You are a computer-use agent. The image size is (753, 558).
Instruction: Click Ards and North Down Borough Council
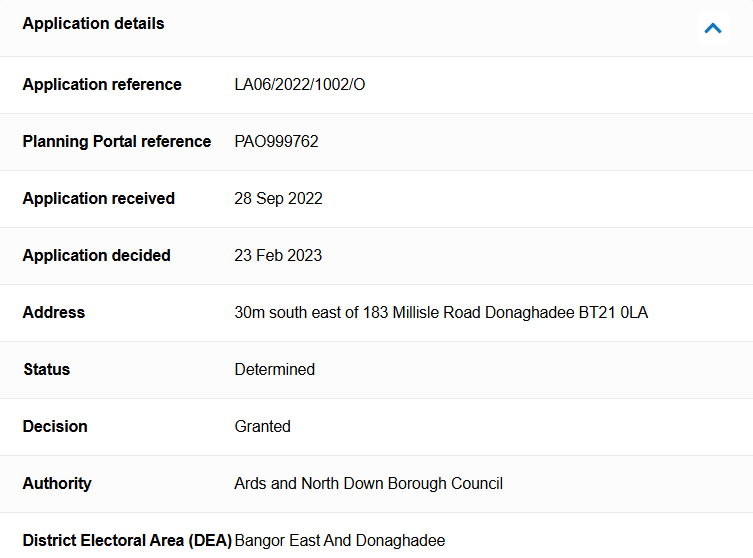tap(369, 484)
